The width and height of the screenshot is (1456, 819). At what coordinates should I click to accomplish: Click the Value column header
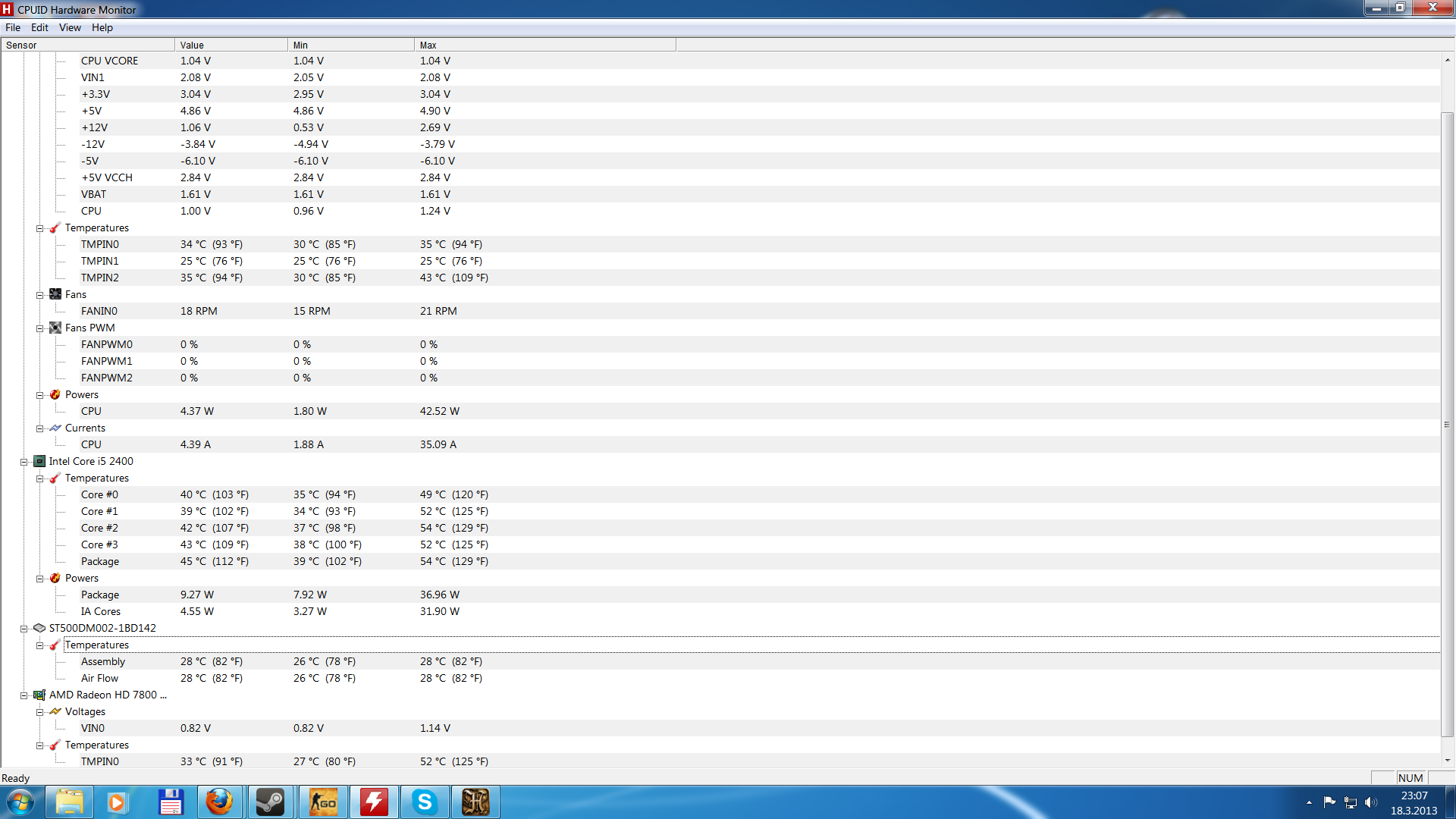click(x=231, y=45)
